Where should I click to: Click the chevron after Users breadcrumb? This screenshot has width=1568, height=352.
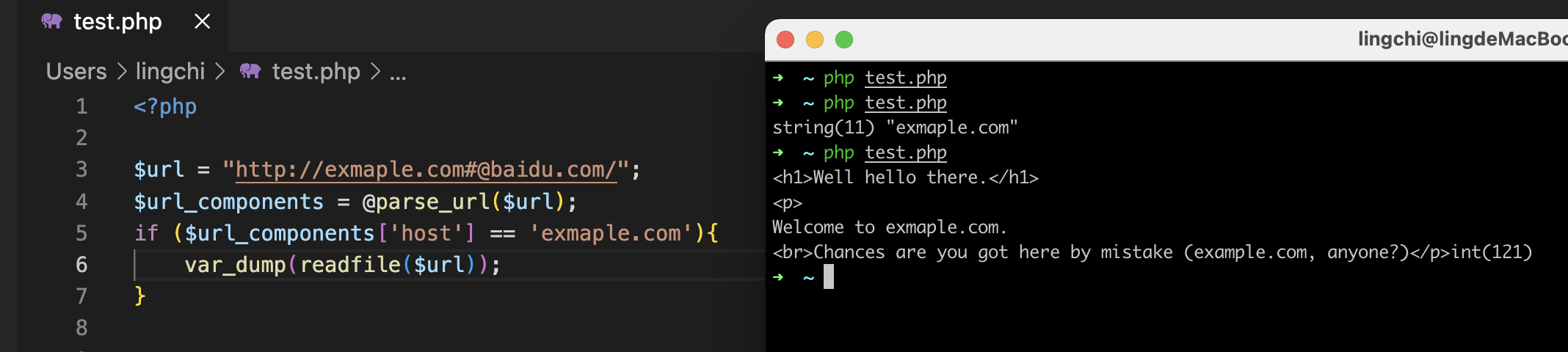(122, 71)
